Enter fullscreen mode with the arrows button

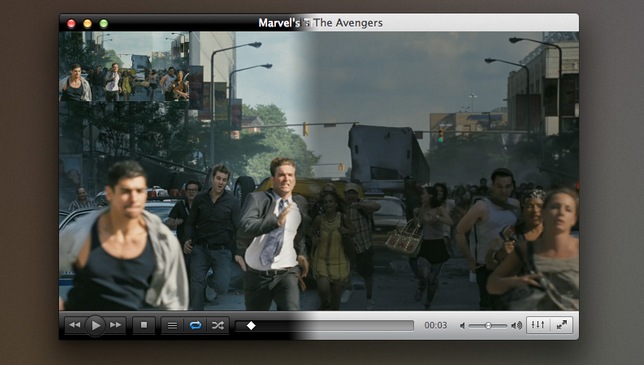pyautogui.click(x=561, y=325)
